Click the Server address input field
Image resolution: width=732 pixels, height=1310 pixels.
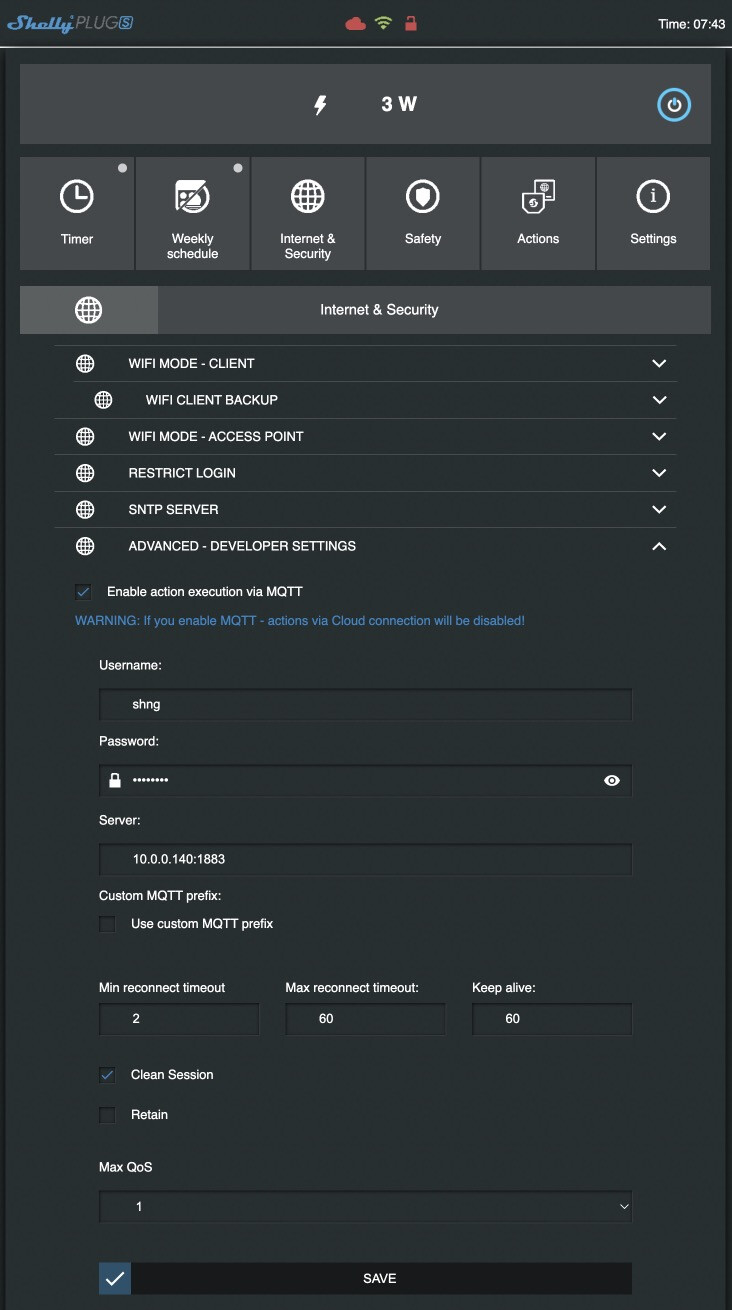(x=365, y=859)
